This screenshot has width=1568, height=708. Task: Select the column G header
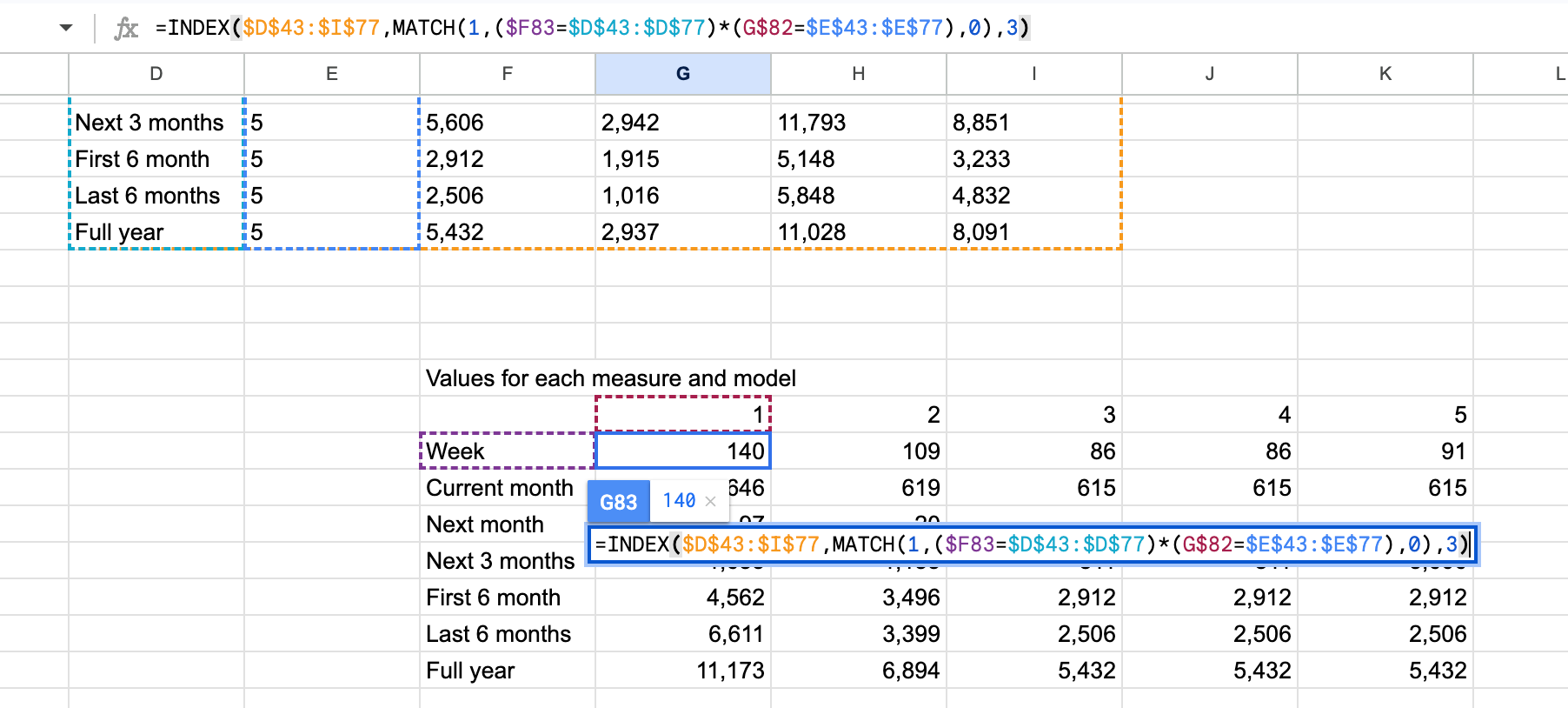[x=682, y=74]
